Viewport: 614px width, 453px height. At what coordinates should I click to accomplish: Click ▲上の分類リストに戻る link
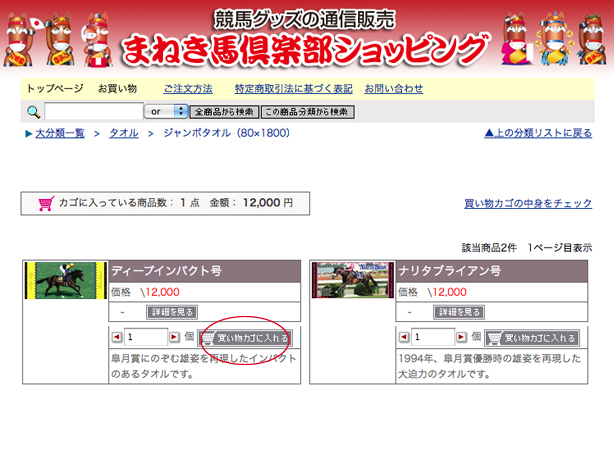538,134
